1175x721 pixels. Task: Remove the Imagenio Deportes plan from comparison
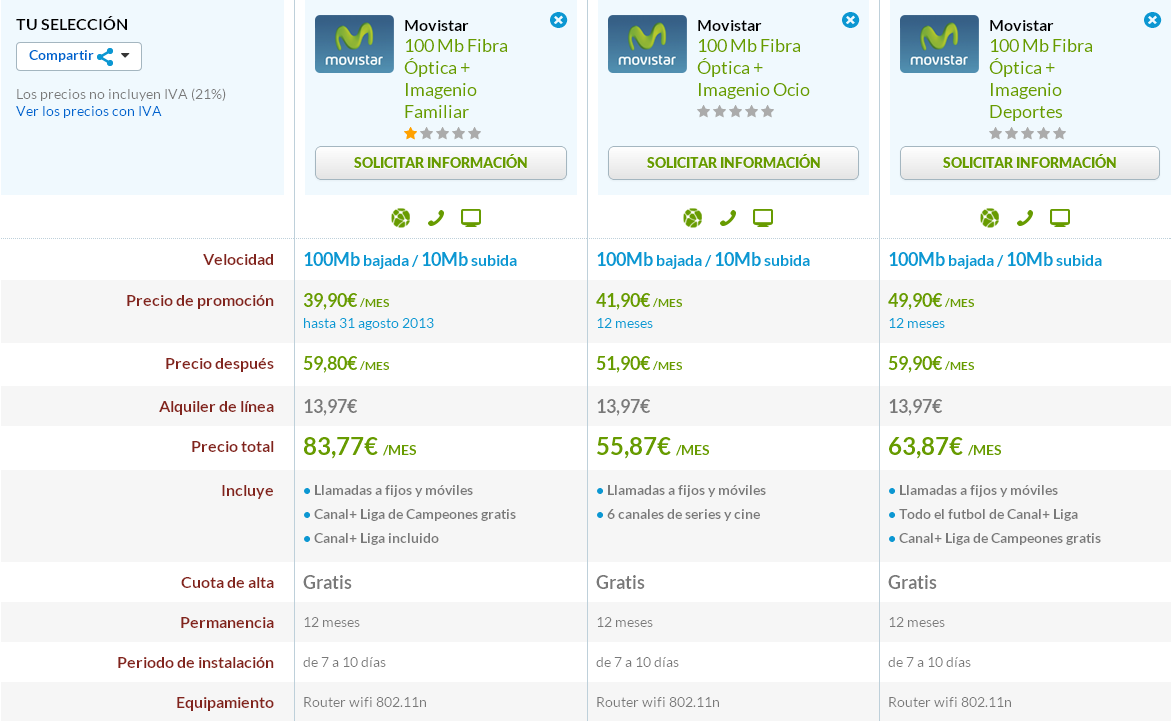[1153, 20]
